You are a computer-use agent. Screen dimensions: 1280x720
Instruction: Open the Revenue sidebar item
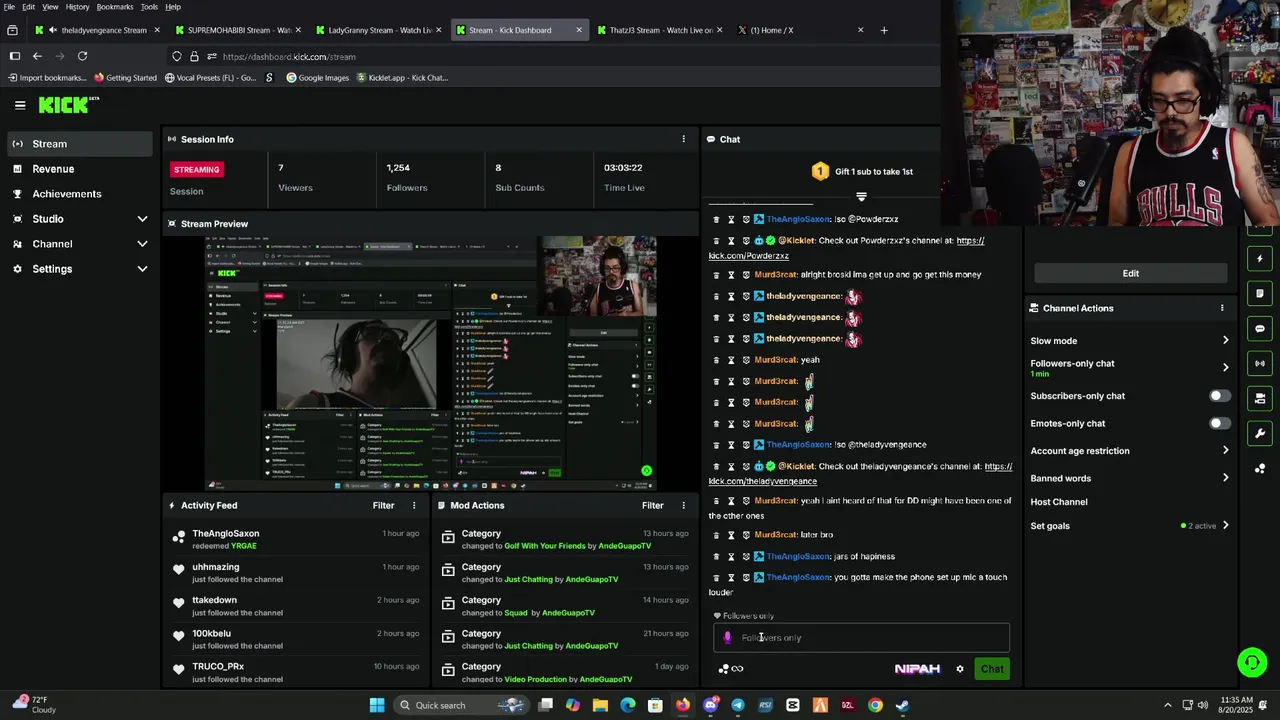point(80,169)
